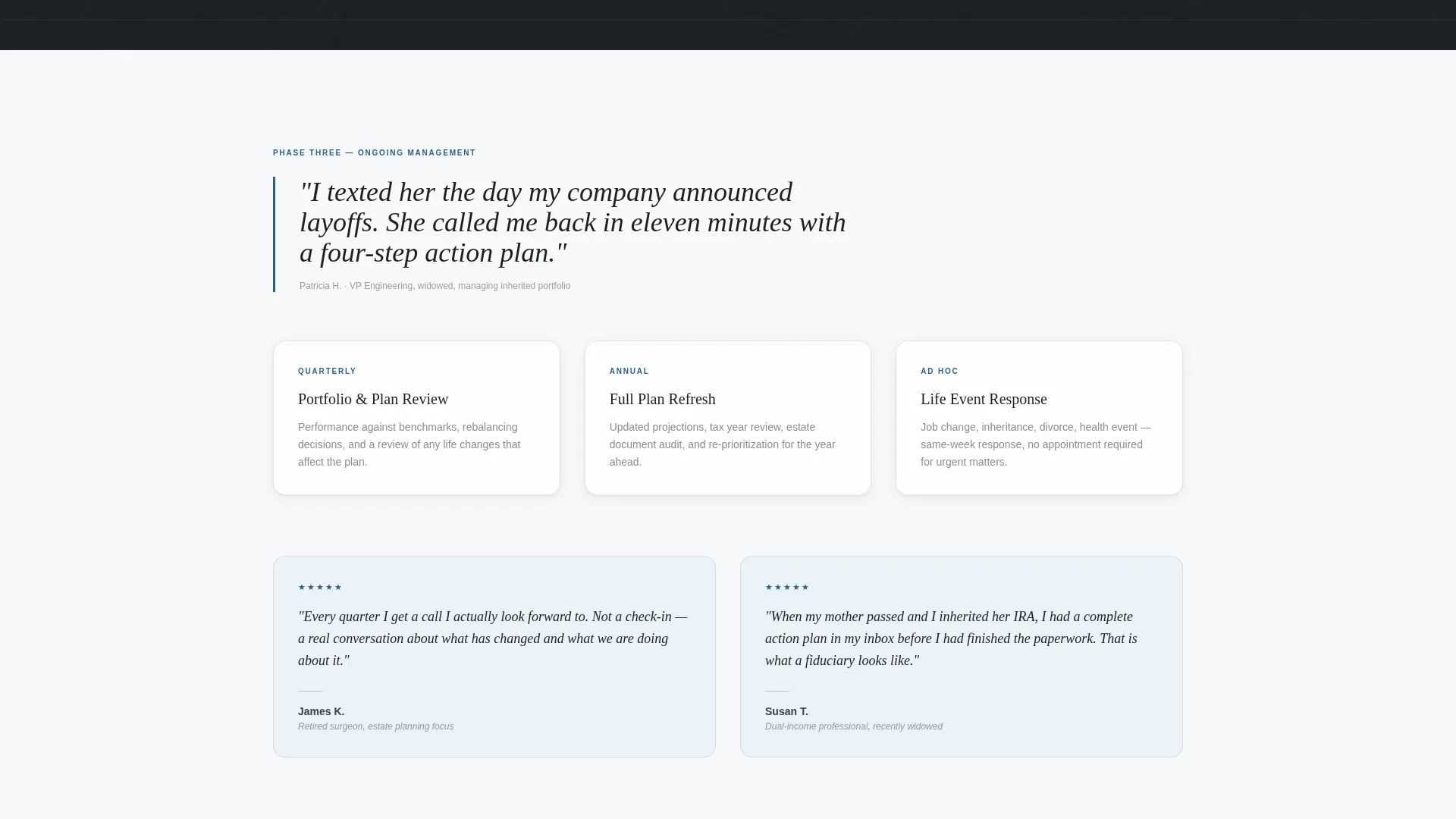Click the 'Updated projections' description text
The image size is (1456, 819).
pos(723,444)
